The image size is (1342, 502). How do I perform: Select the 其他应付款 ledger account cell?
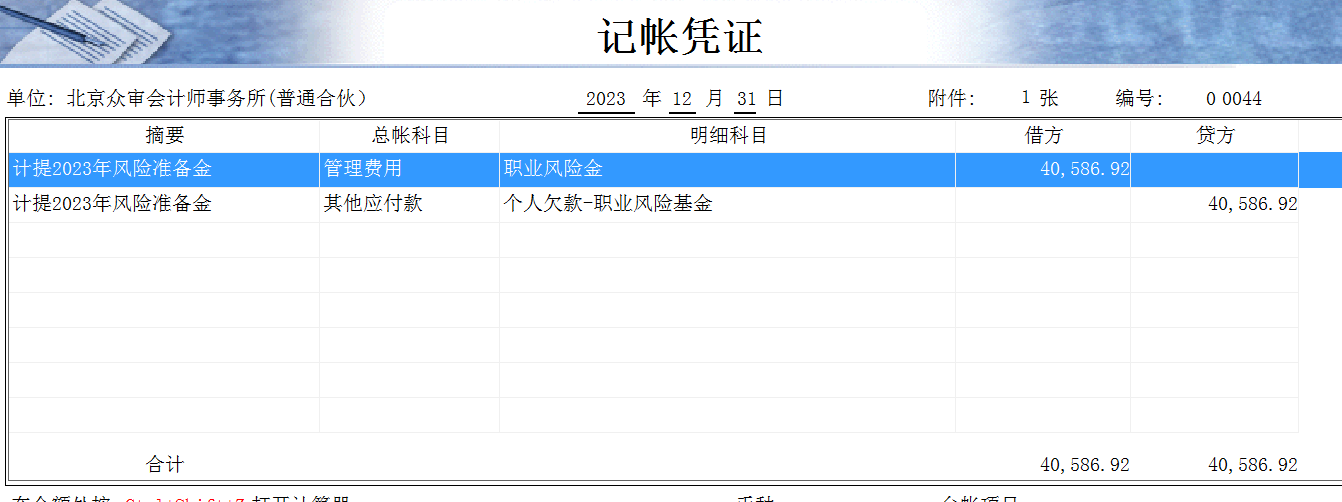click(x=410, y=204)
